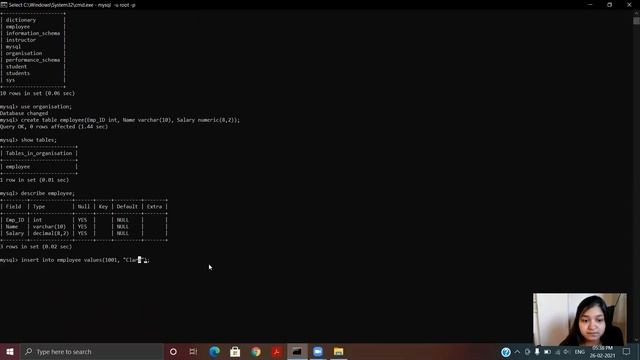Check the battery status icon
The image size is (640, 360).
[x=547, y=352]
